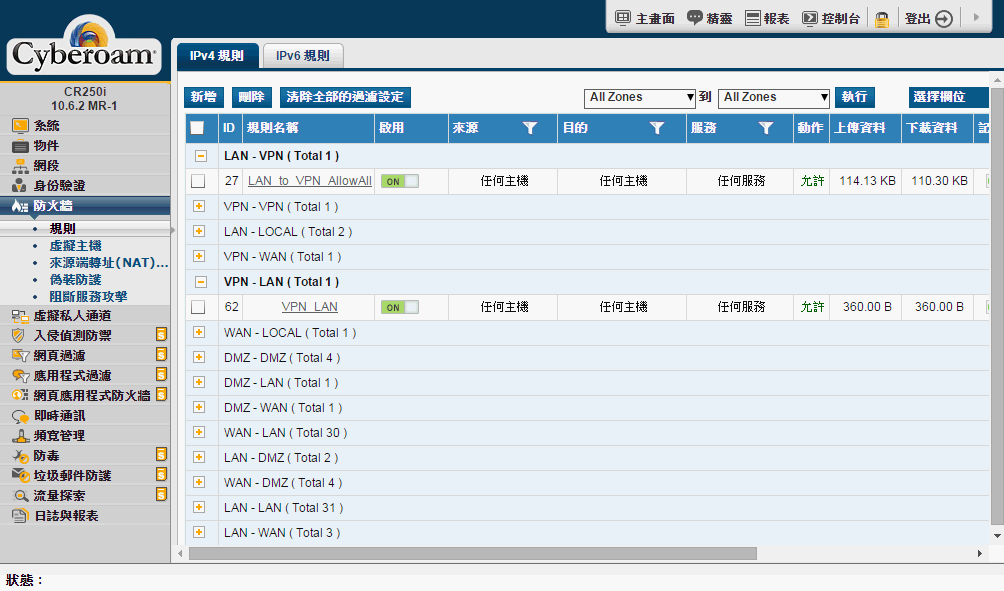Viewport: 1004px width, 591px height.
Task: Open the 防毒 antivirus icon
Action: pyautogui.click(x=20, y=456)
